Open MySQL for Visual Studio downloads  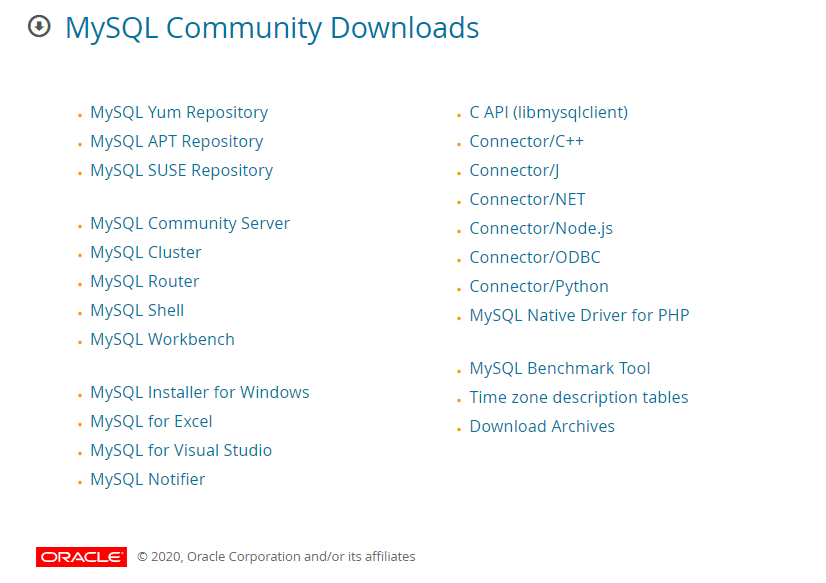181,450
